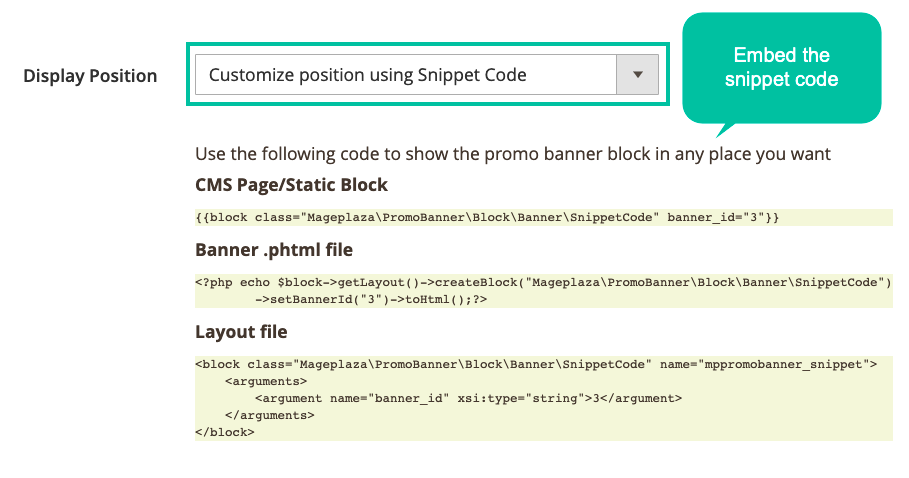Click 'mppromobanner_snippet' name in the layout code
The width and height of the screenshot is (909, 478).
tap(783, 364)
